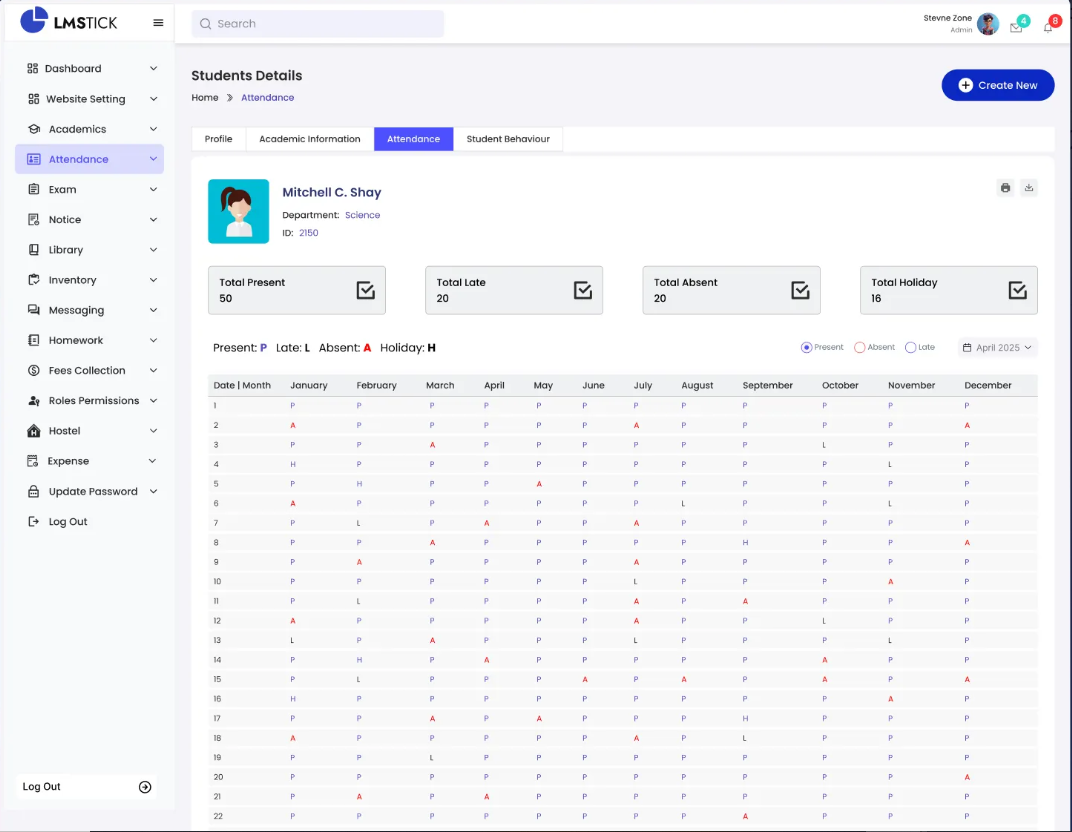Screen dimensions: 1072x832
Task: Click the LMSTICK logo
Action: 69,21
